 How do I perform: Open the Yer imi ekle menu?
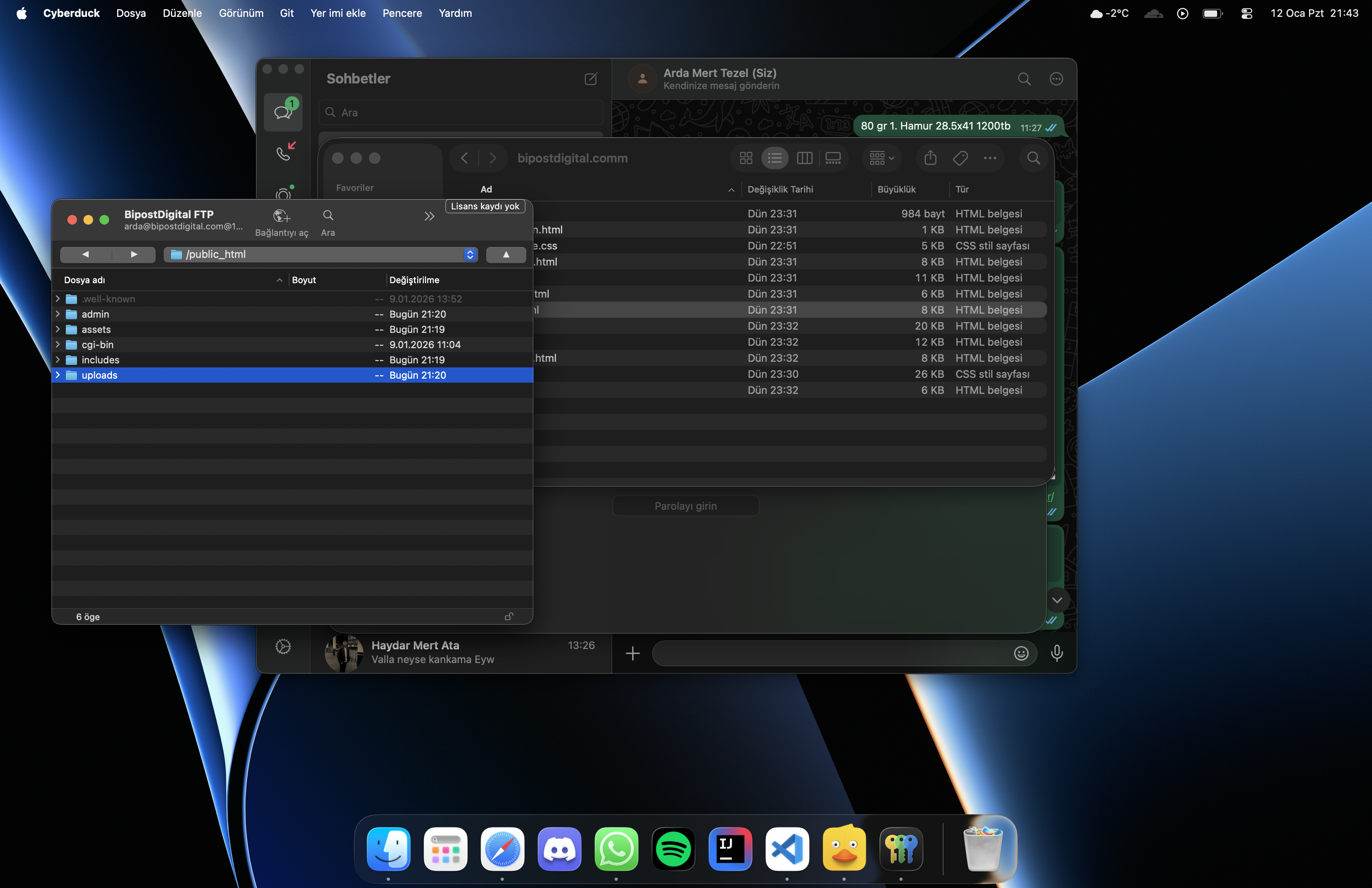(338, 13)
